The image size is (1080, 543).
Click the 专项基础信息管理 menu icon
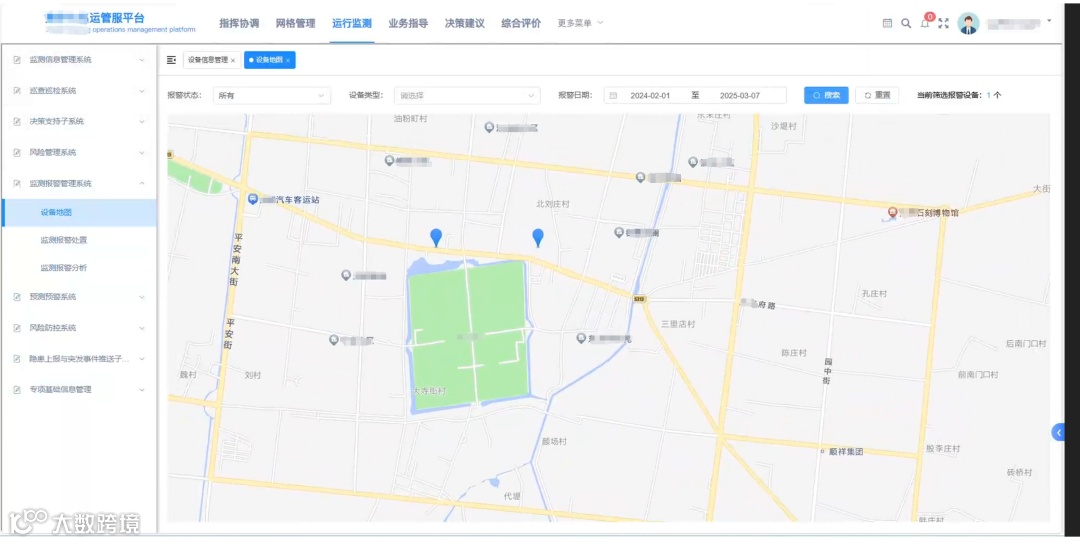coord(17,389)
